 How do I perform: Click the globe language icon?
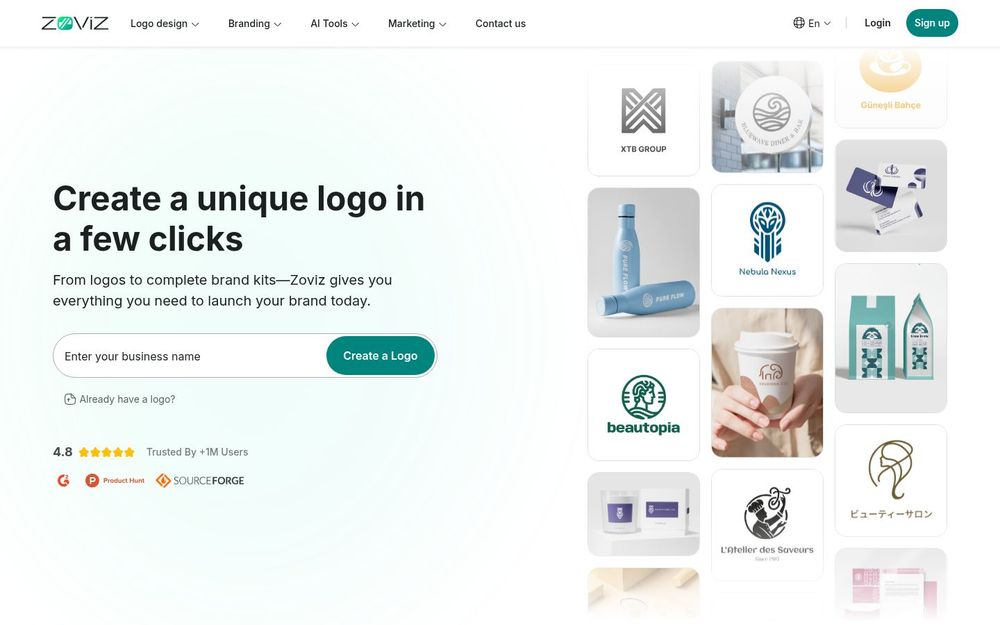(x=798, y=23)
